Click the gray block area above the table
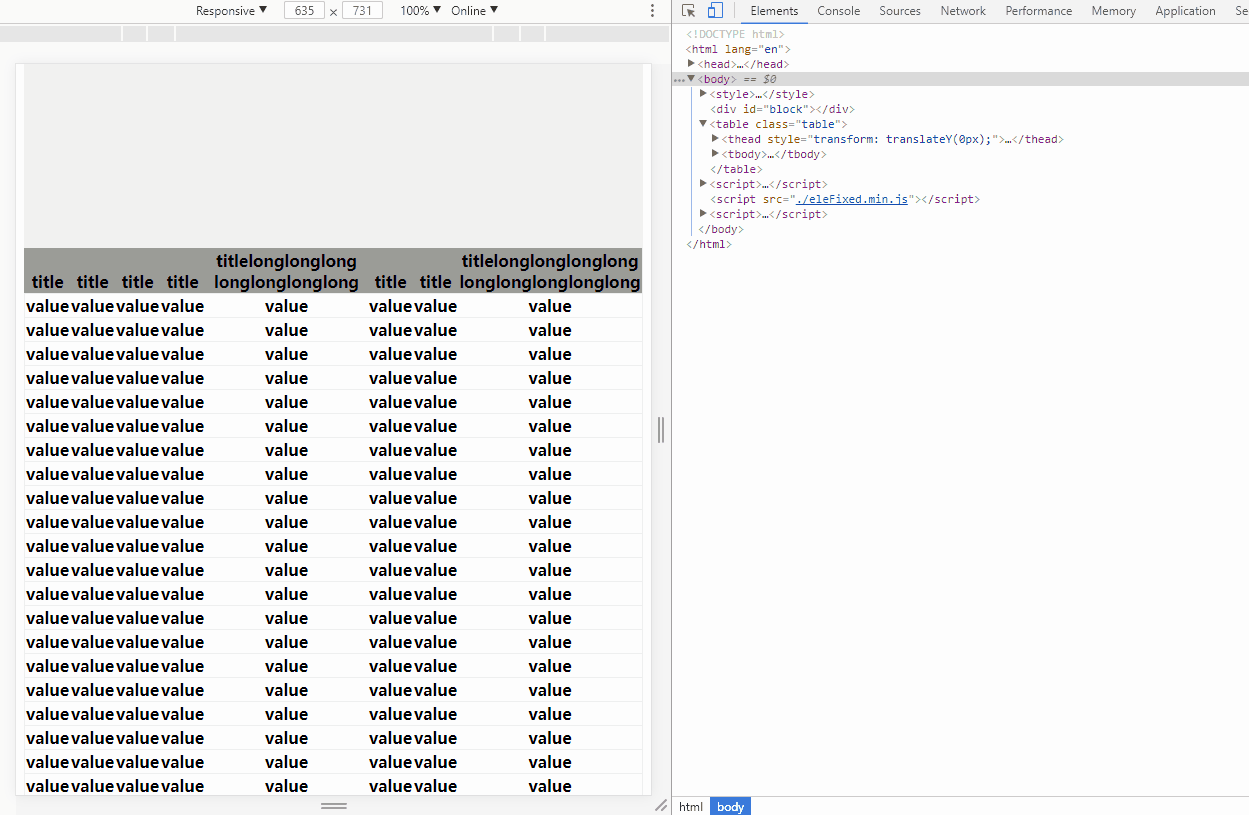The image size is (1249, 815). point(333,156)
